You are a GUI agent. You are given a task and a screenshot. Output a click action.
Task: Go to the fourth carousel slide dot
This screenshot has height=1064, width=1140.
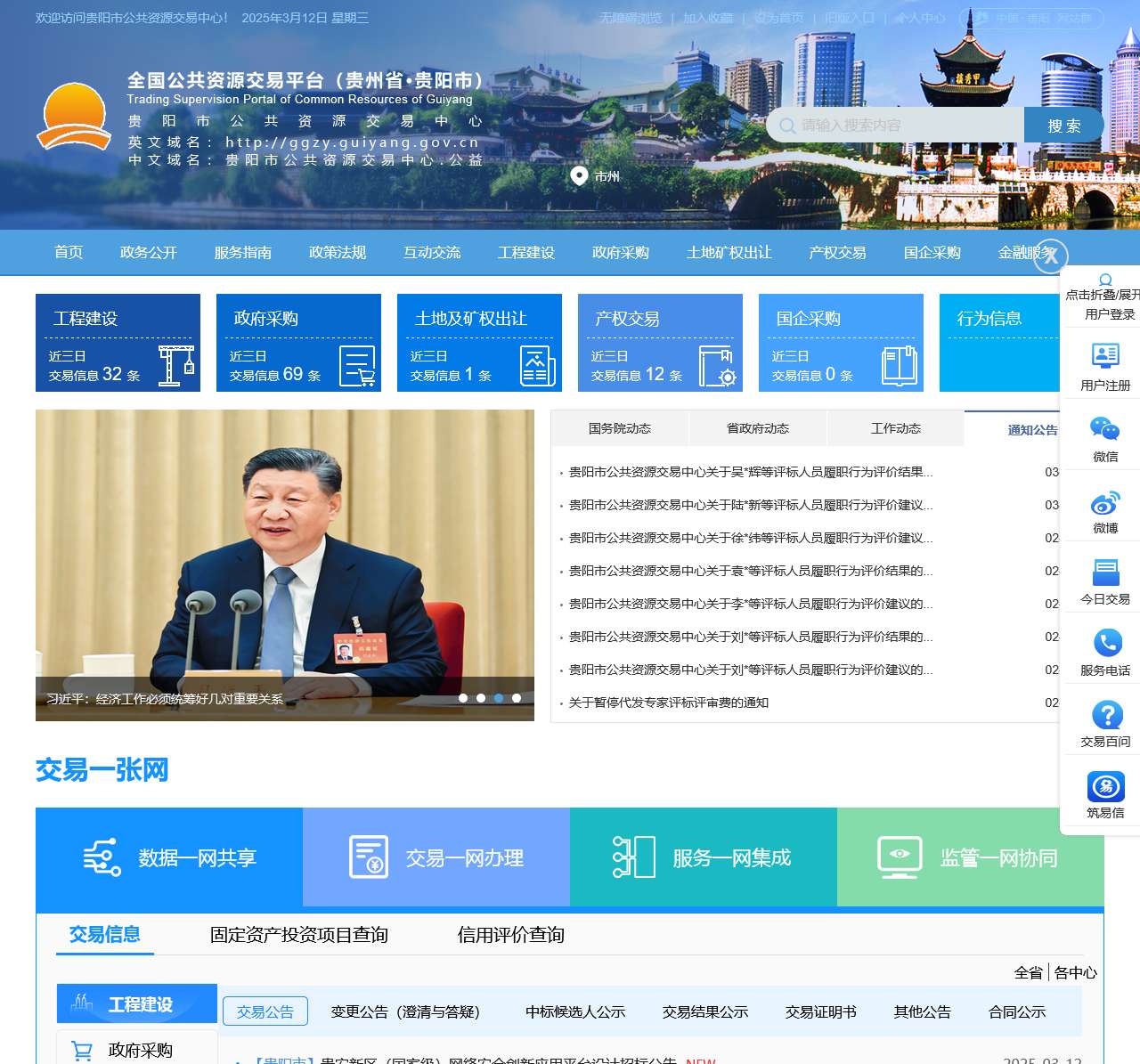tap(517, 698)
